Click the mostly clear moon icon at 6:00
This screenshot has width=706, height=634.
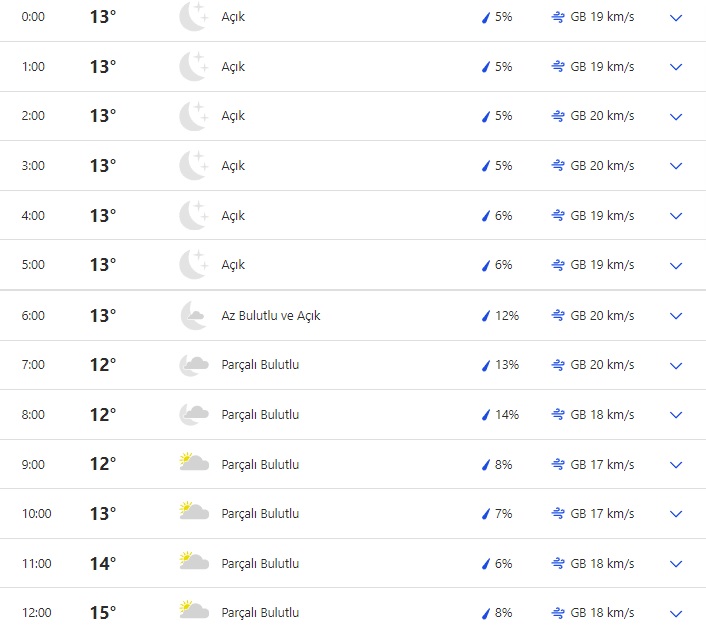[x=193, y=315]
